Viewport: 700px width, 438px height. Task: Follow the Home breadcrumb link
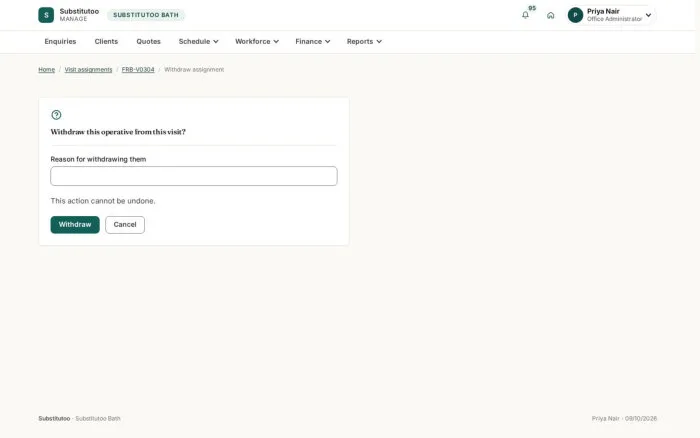[x=46, y=70]
